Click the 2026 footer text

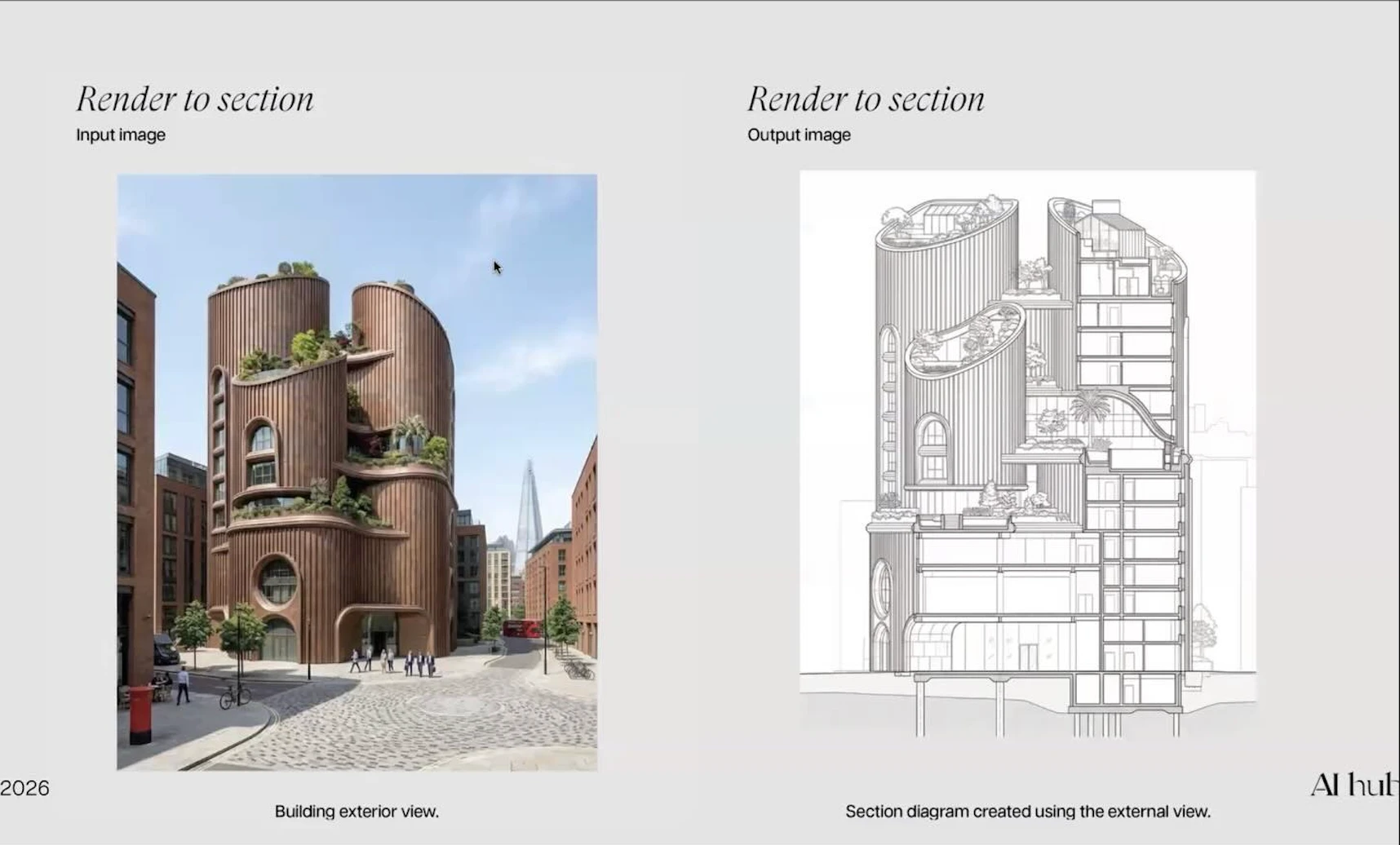24,788
